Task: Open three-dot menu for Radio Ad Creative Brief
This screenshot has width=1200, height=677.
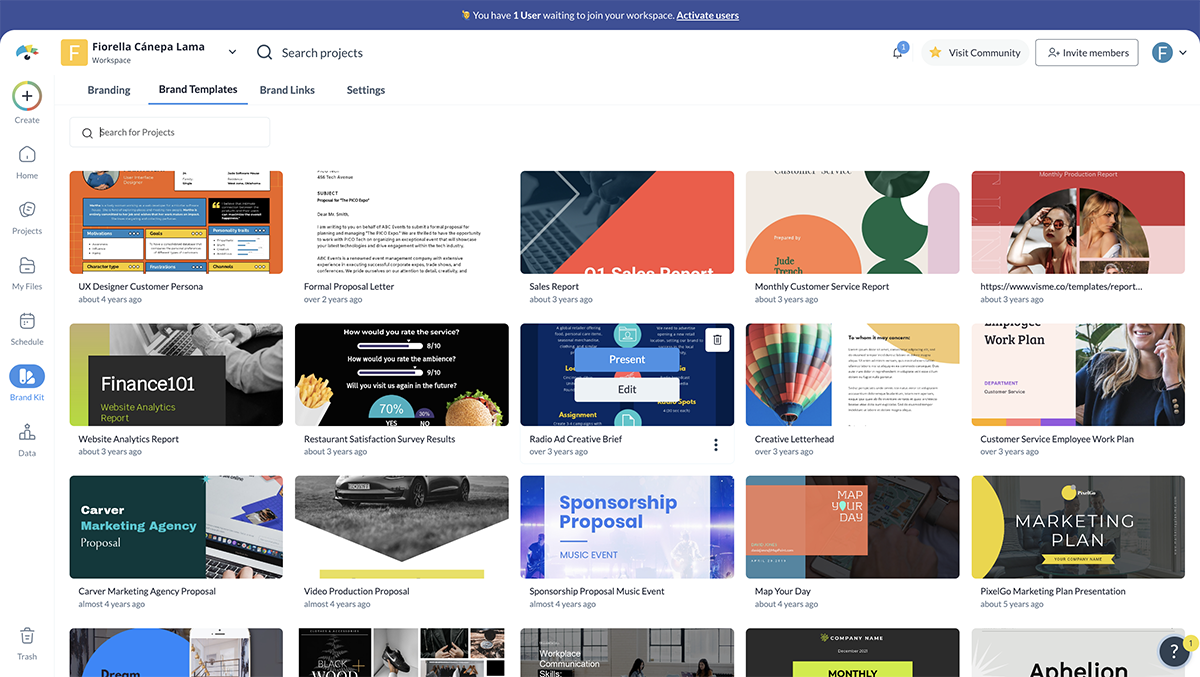Action: (x=716, y=445)
